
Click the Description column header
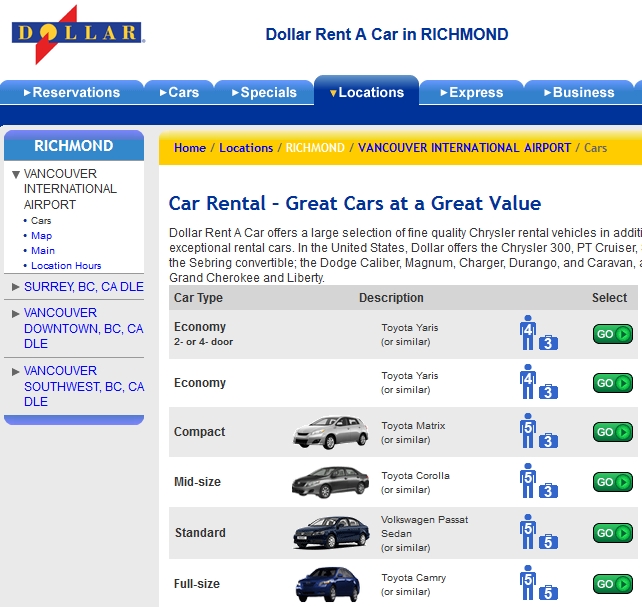coord(391,298)
